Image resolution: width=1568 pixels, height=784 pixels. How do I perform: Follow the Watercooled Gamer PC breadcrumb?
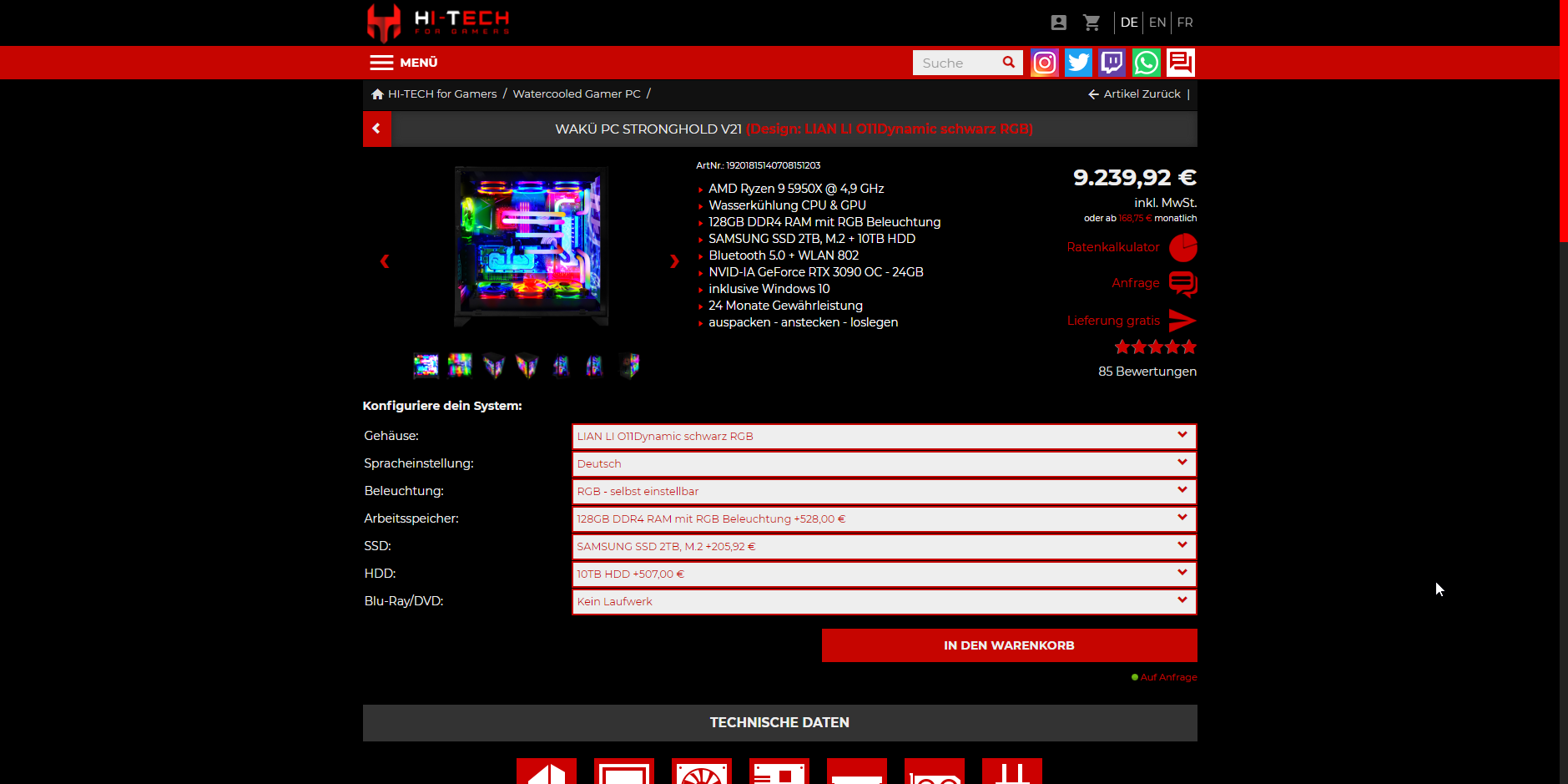point(577,94)
